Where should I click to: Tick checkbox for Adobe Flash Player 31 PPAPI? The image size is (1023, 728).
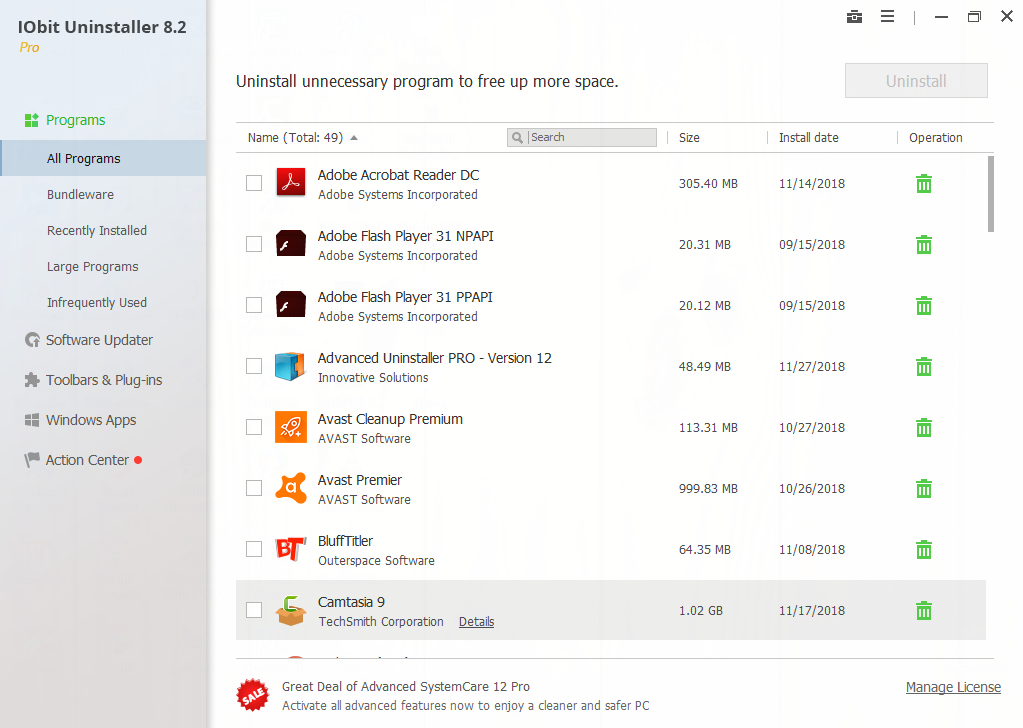(x=254, y=305)
